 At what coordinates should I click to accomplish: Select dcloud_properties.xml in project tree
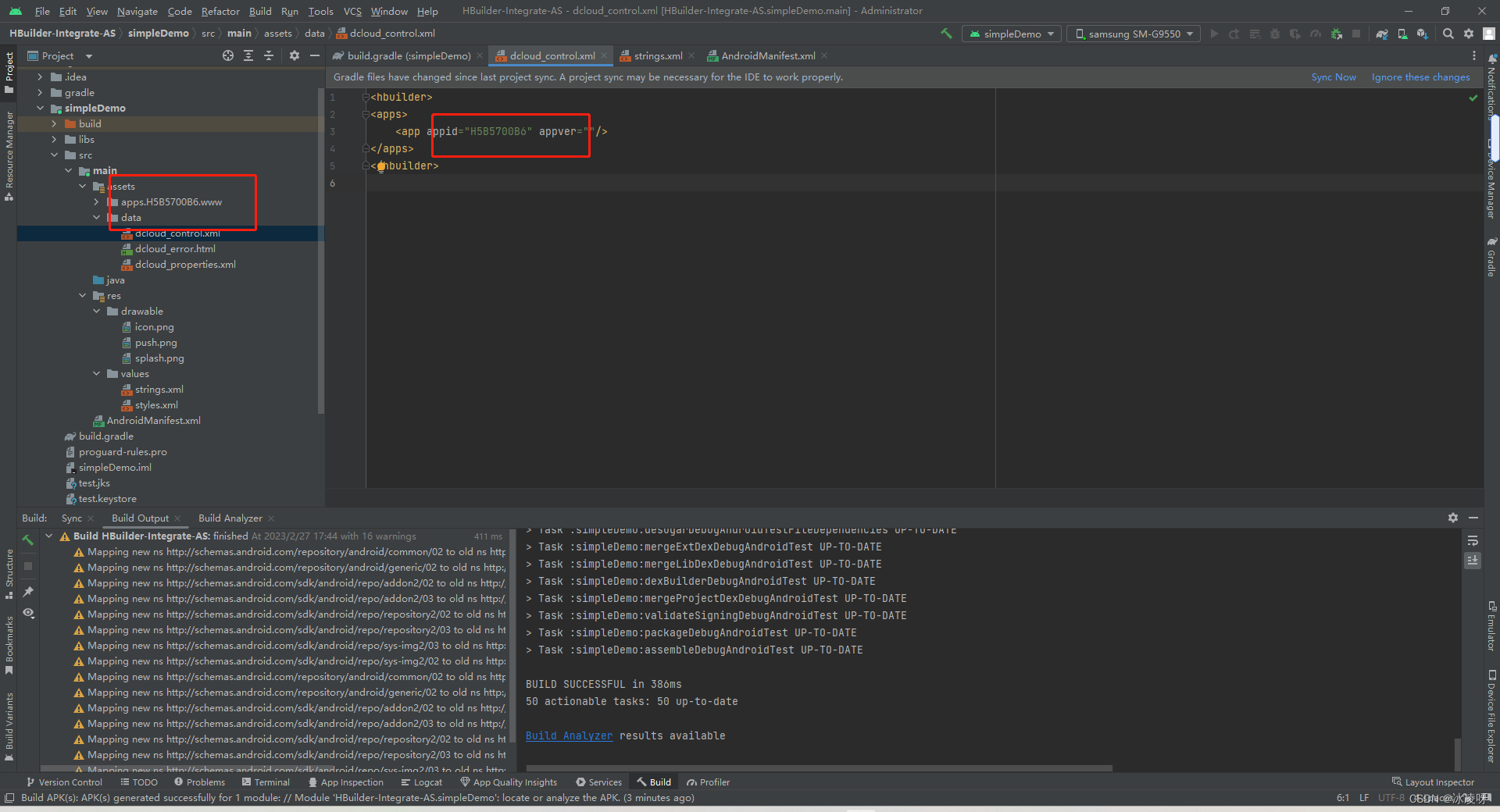coord(185,264)
